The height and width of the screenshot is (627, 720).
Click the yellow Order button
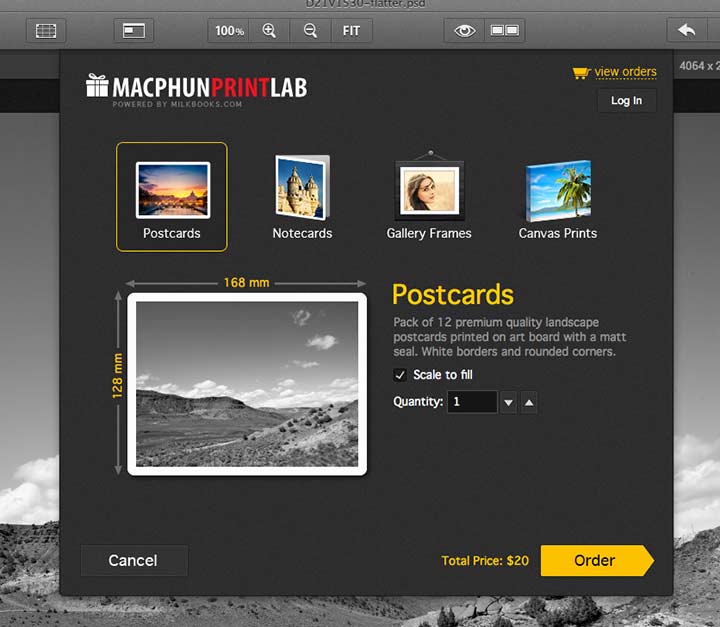click(597, 560)
